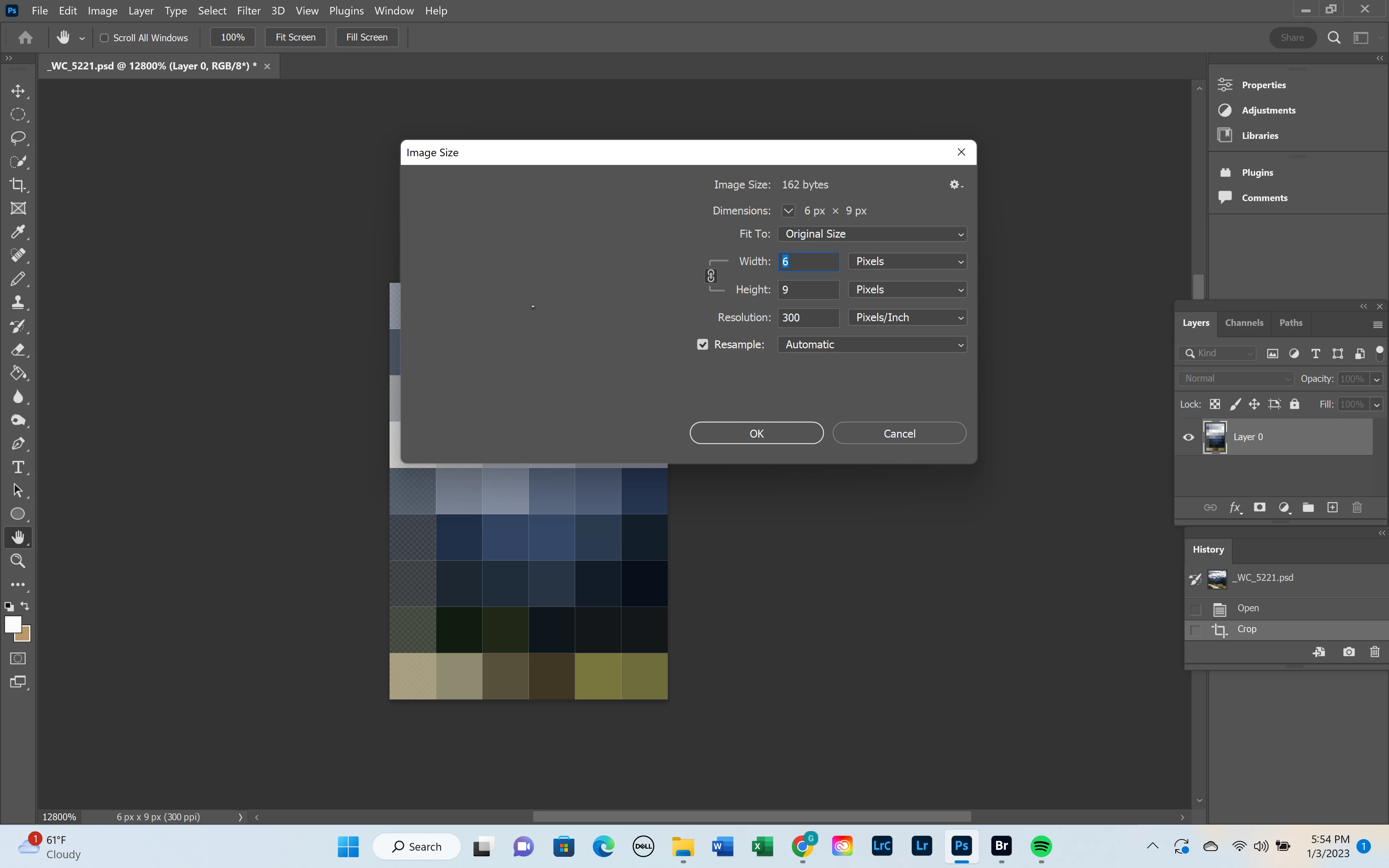Click the Fit Screen button
This screenshot has height=868, width=1389.
click(x=295, y=37)
